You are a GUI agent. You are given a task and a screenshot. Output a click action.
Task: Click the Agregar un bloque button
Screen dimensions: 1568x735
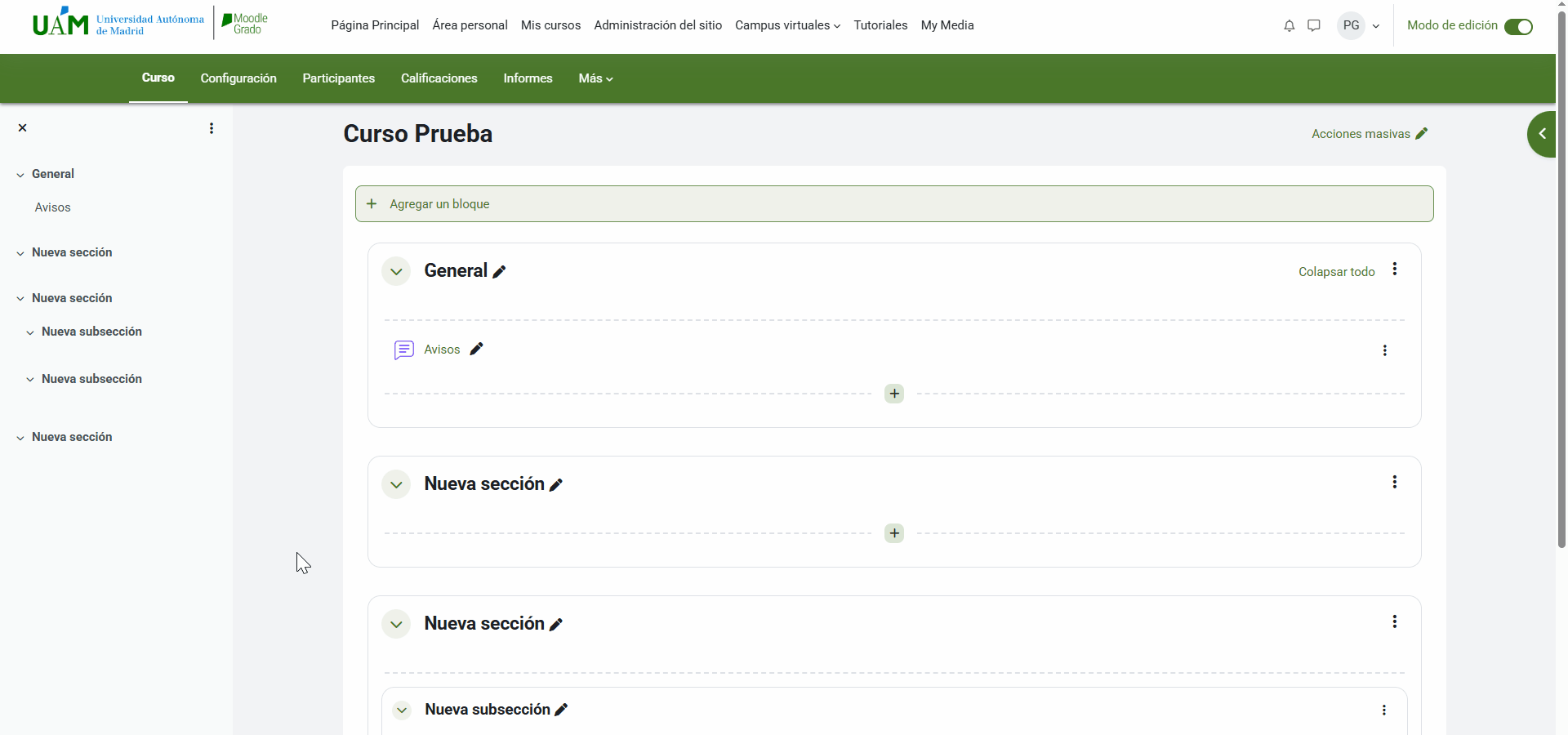(x=439, y=204)
